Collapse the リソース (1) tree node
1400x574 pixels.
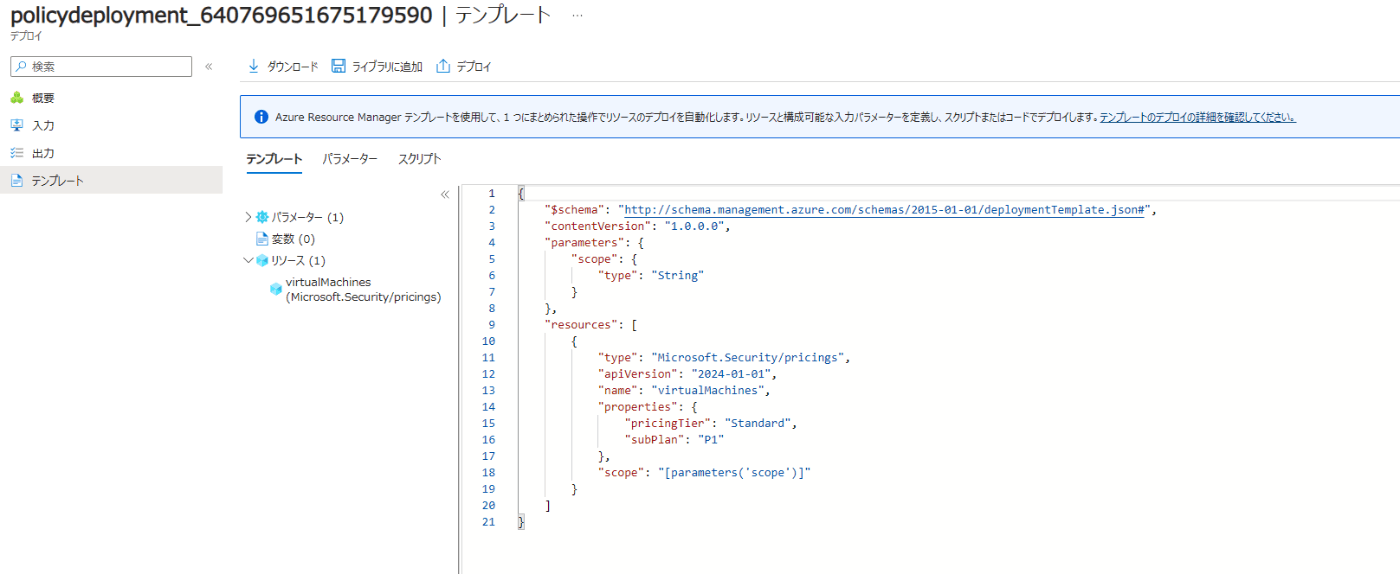click(x=249, y=260)
